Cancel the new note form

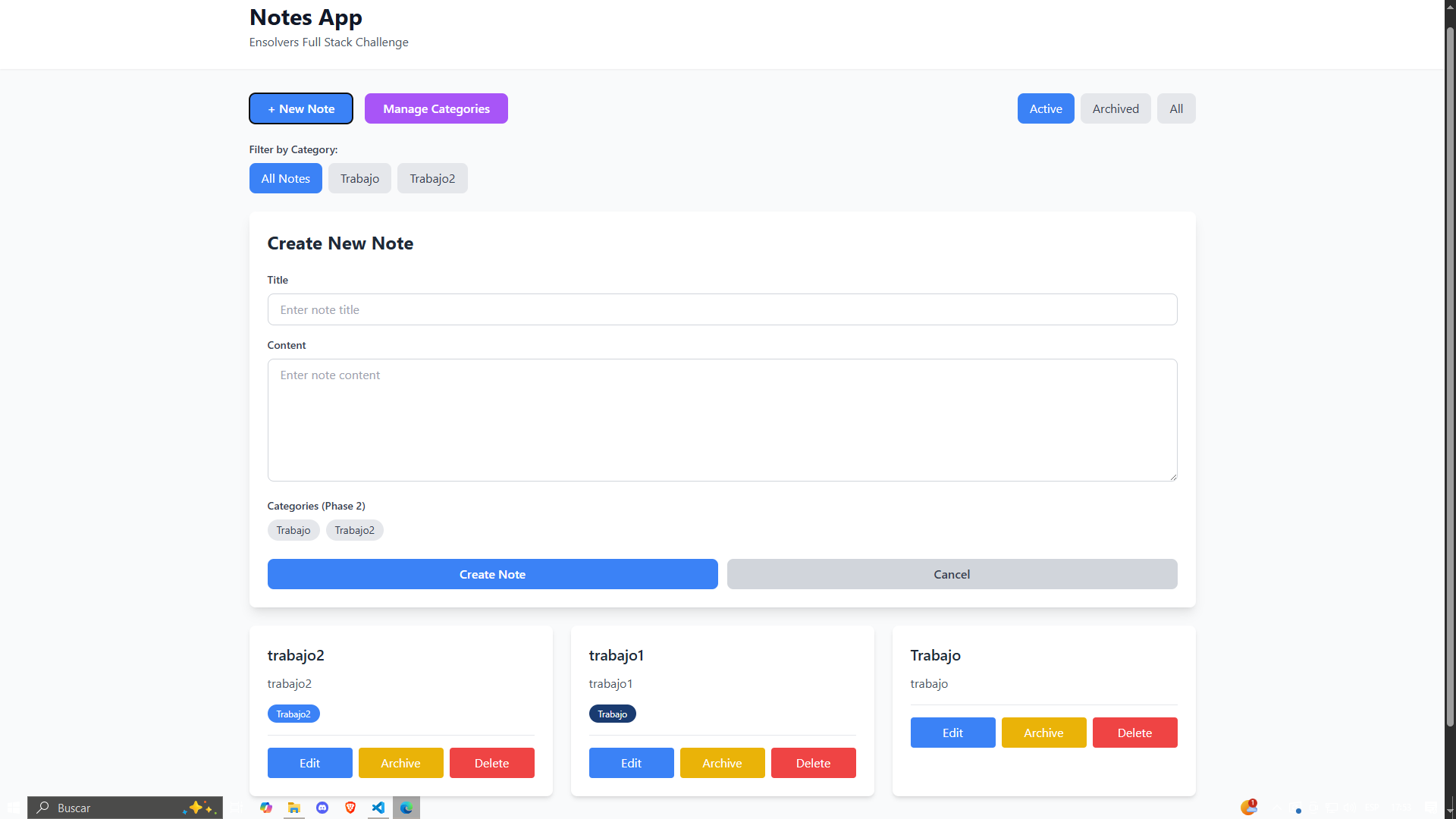(952, 574)
